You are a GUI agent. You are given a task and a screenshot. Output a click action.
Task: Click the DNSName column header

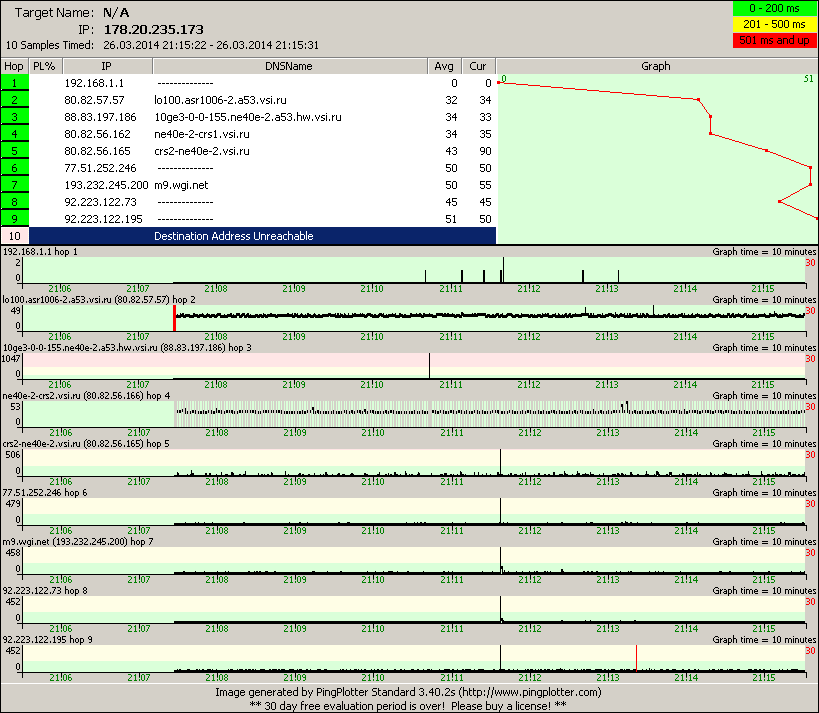click(289, 66)
